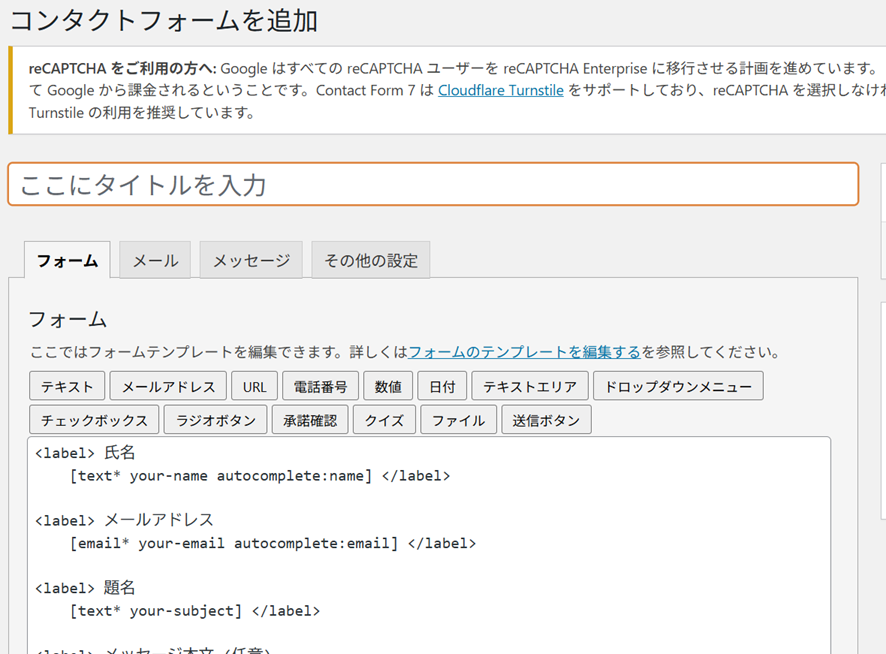Viewport: 886px width, 654px height.
Task: Open the その他の設定 tab
Action: pyautogui.click(x=370, y=260)
